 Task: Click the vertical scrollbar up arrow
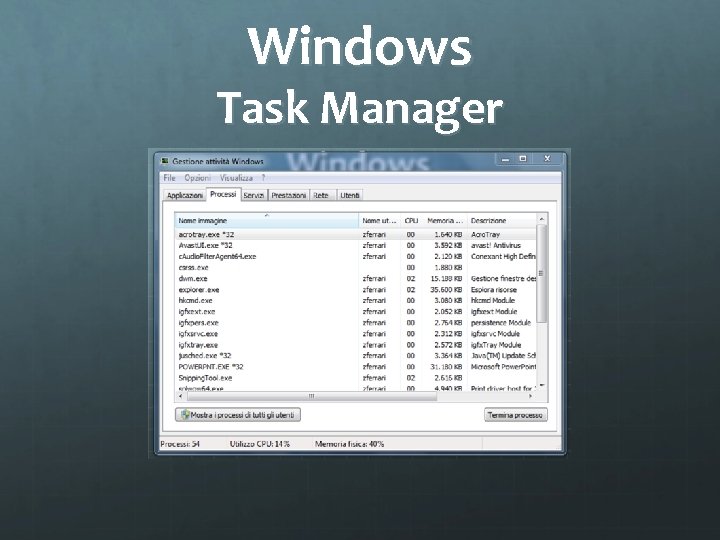point(541,219)
